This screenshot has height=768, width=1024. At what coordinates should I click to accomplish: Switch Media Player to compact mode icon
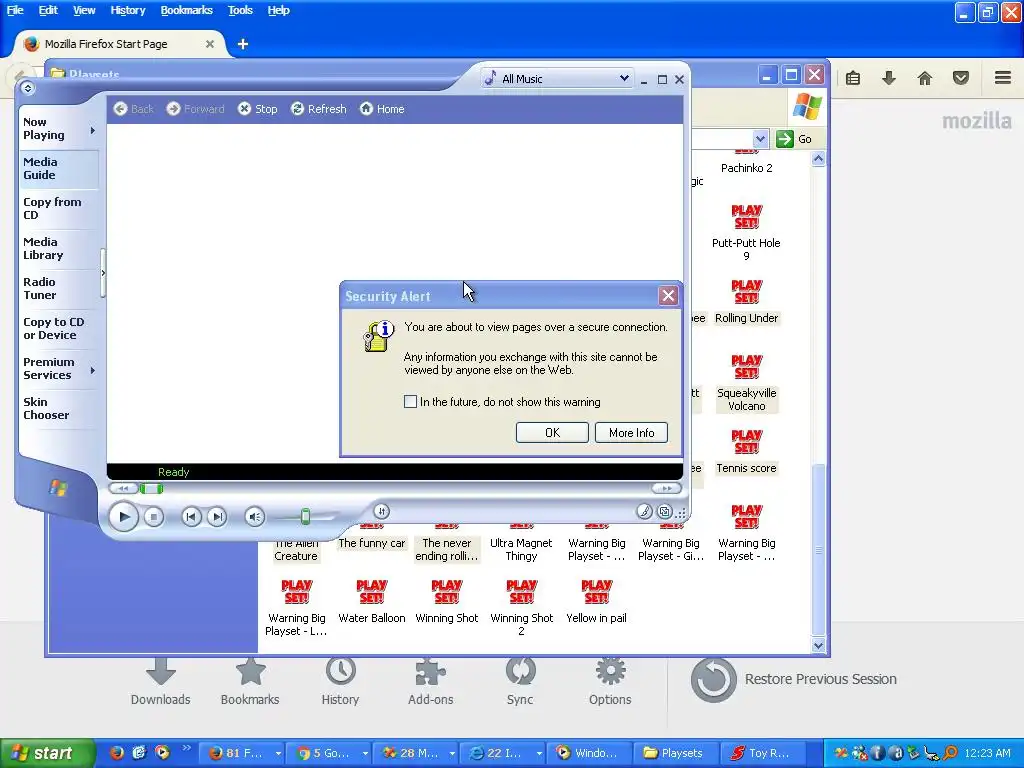(x=664, y=511)
